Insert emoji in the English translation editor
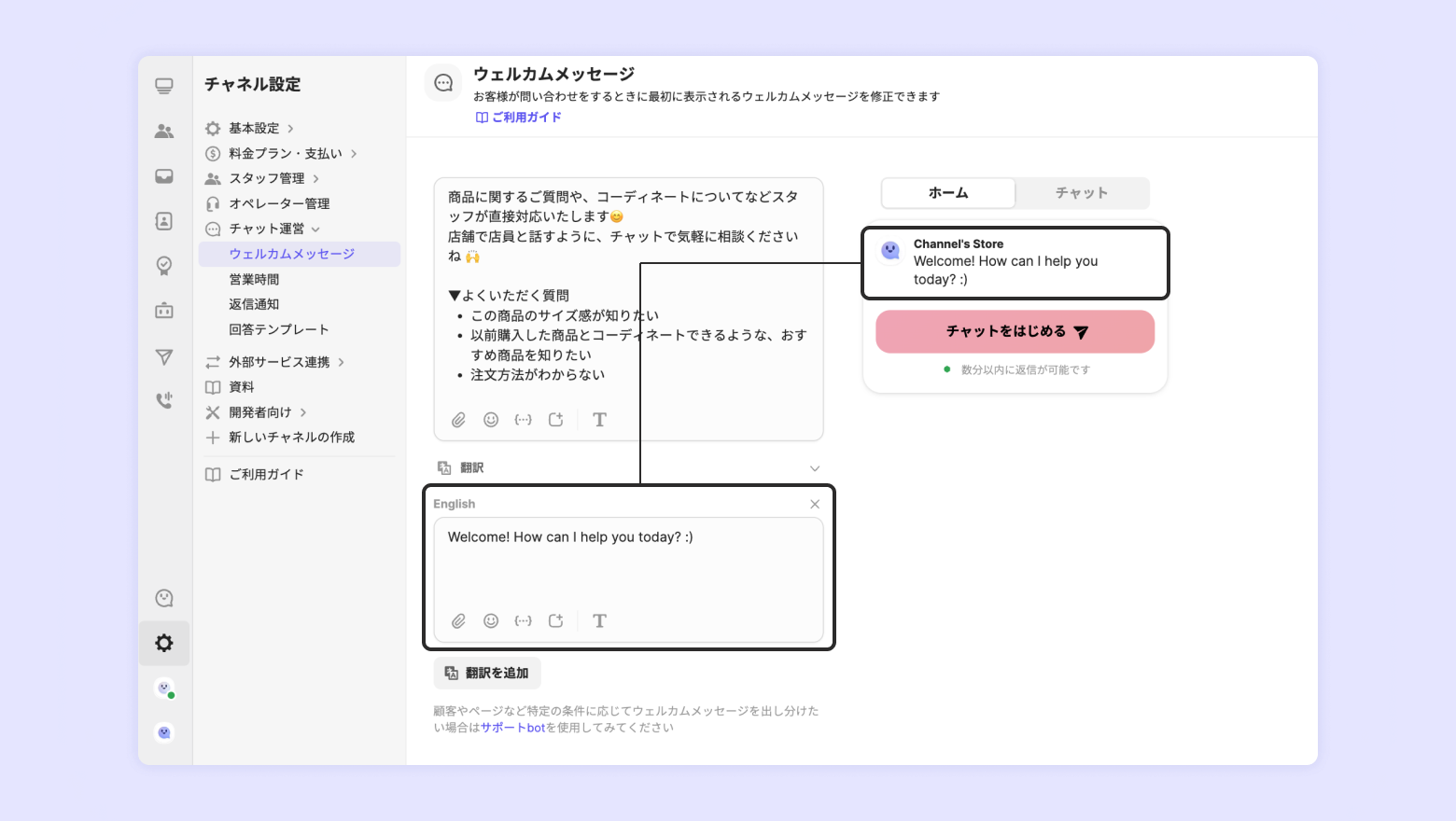The height and width of the screenshot is (821, 1456). click(491, 620)
